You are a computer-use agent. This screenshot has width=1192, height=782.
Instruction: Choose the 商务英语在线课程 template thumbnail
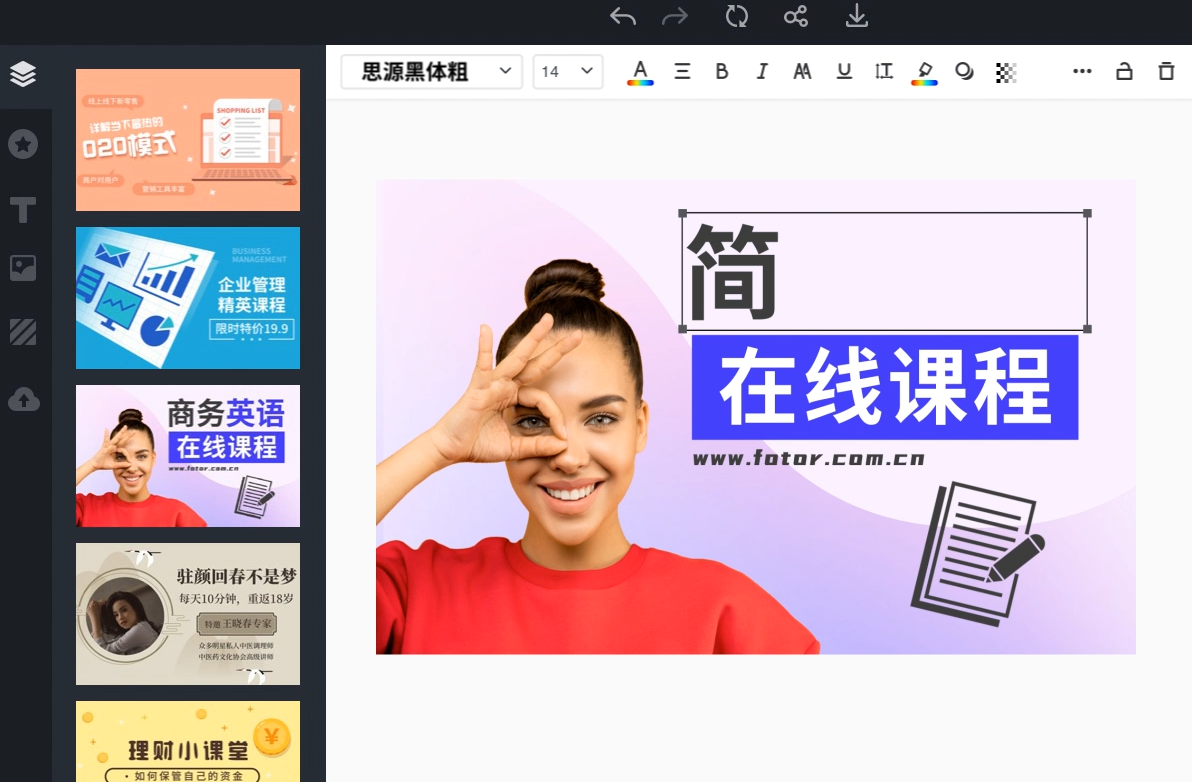[x=188, y=456]
